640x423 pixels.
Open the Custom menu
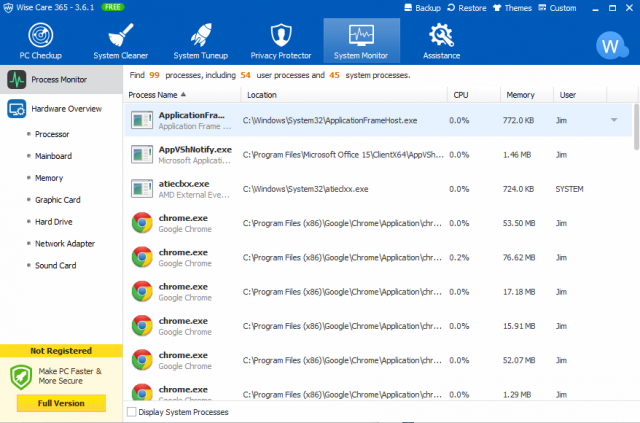click(557, 8)
